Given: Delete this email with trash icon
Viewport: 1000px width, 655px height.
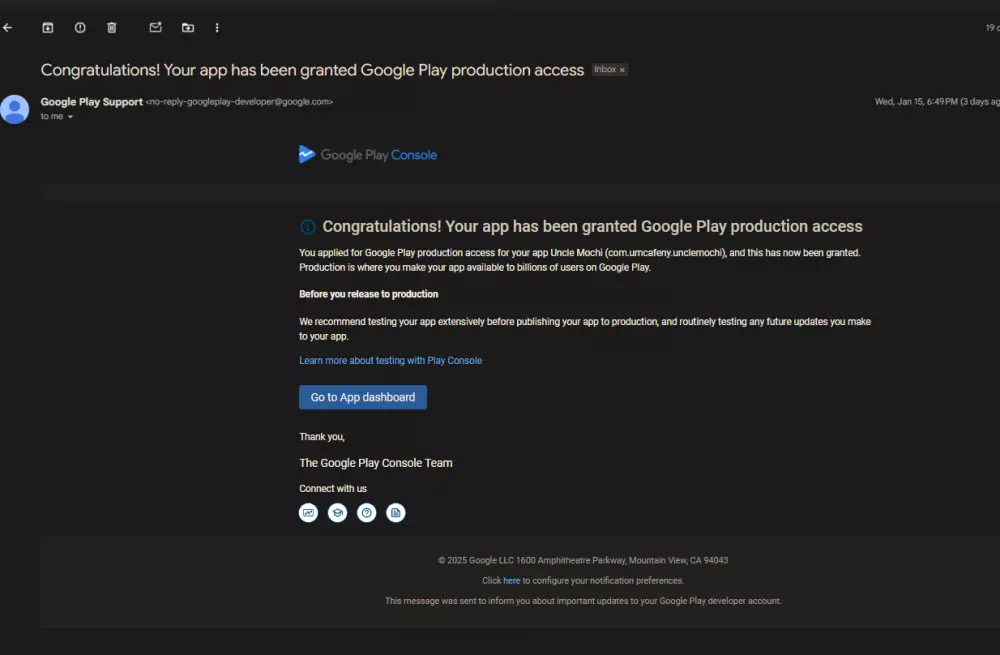Looking at the screenshot, I should (112, 28).
